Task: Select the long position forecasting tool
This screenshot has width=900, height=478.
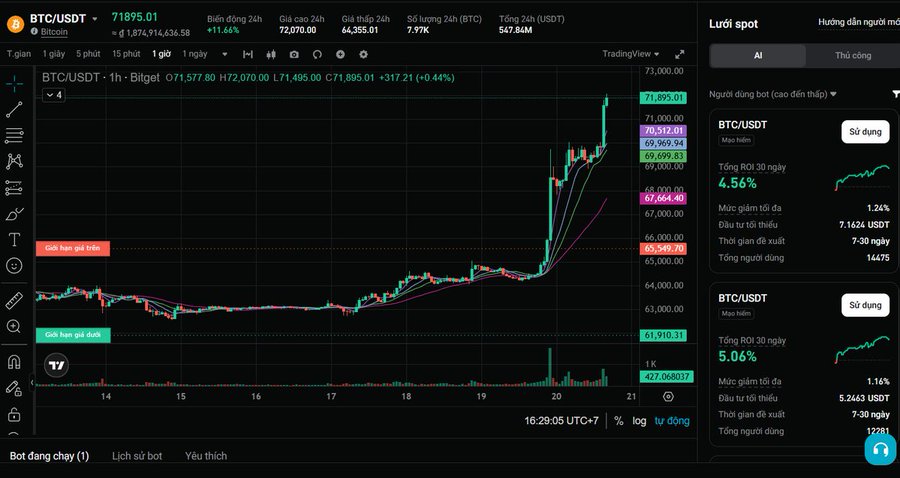Action: click(x=14, y=188)
